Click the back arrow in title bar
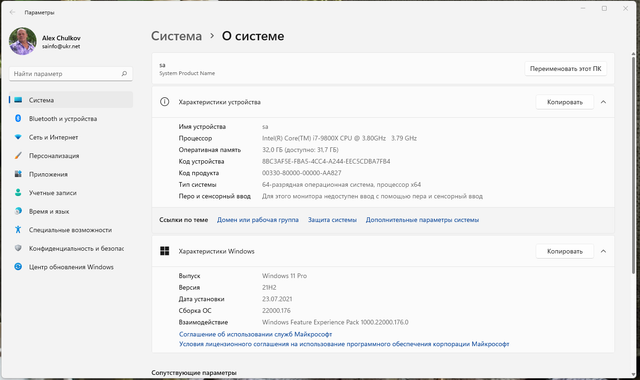640x380 pixels. (12, 12)
